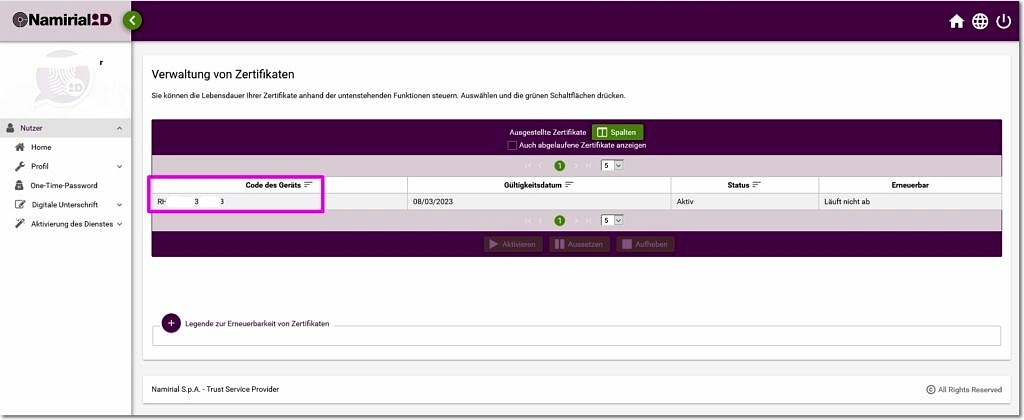1024x420 pixels.
Task: Click the Status column header
Action: click(x=745, y=185)
